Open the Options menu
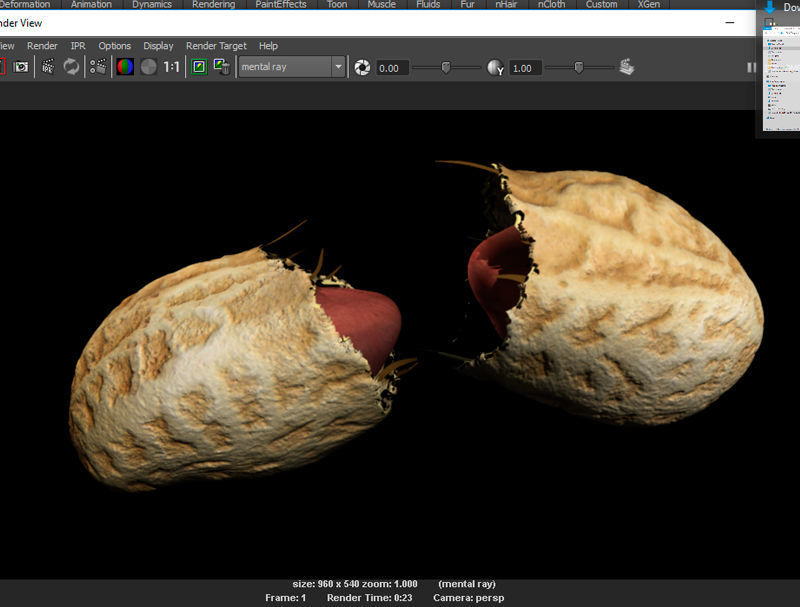Viewport: 800px width, 607px height. pyautogui.click(x=115, y=46)
